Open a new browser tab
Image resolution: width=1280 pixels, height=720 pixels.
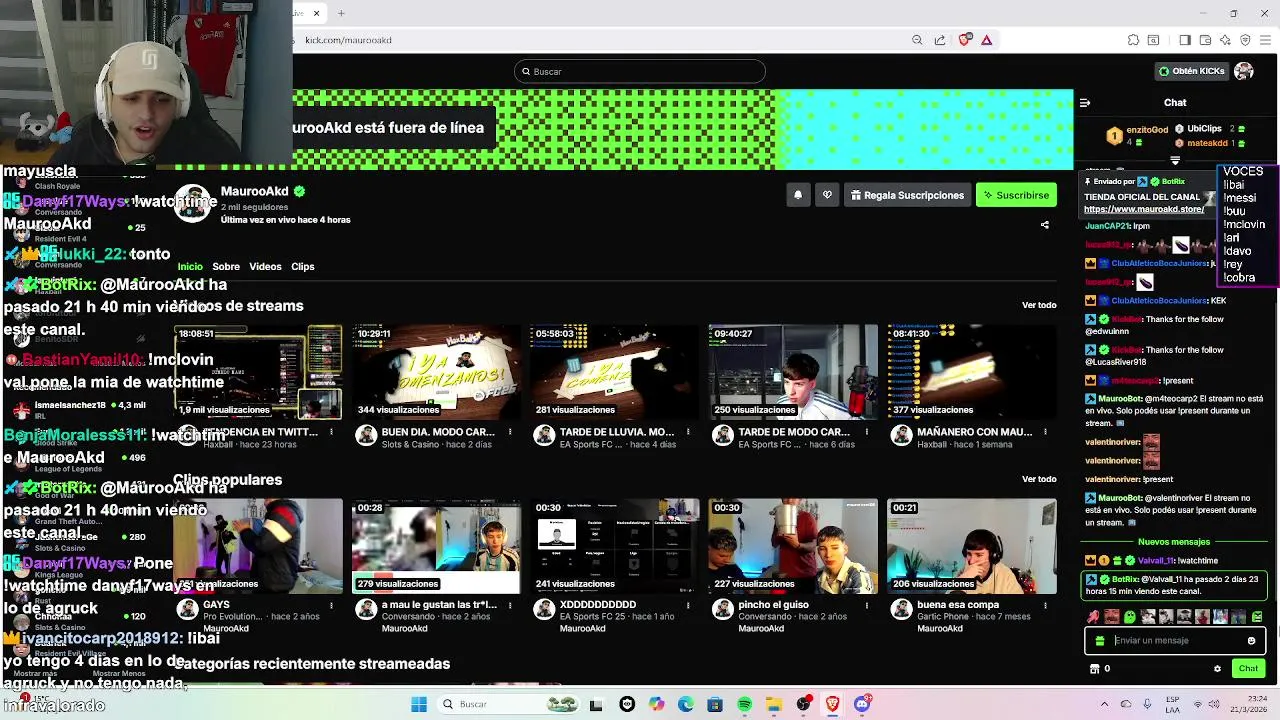(341, 13)
